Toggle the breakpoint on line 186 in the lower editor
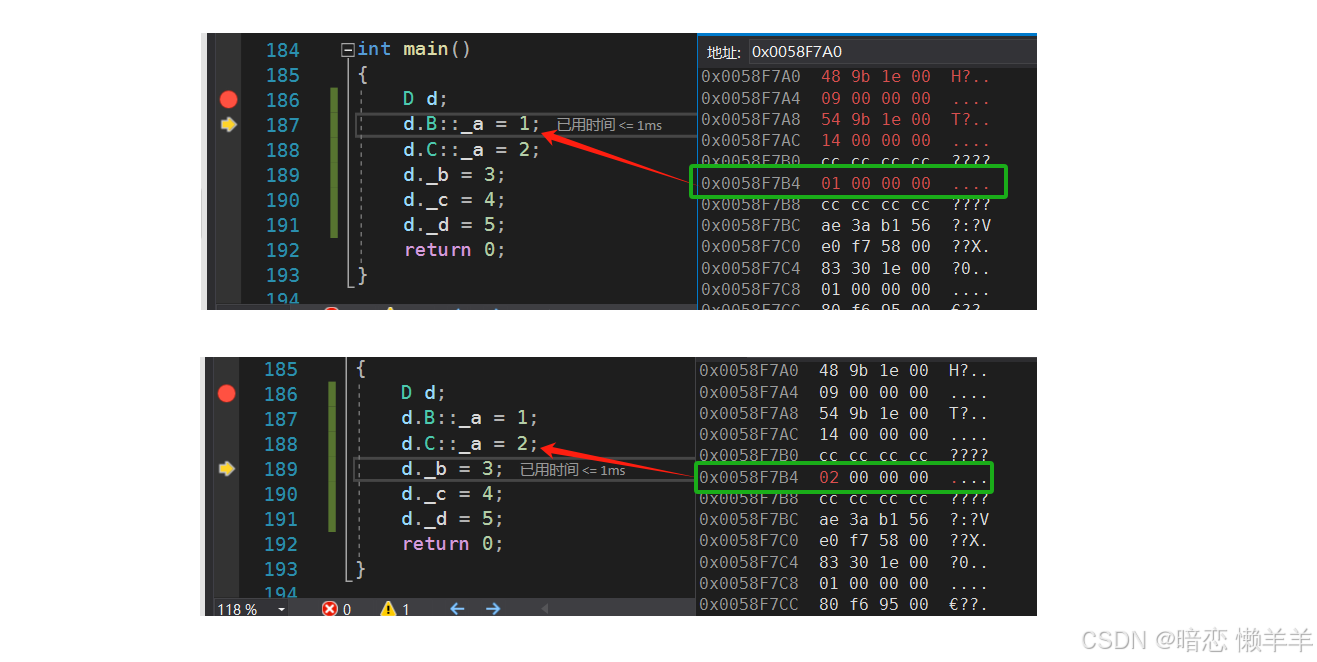 pos(227,393)
